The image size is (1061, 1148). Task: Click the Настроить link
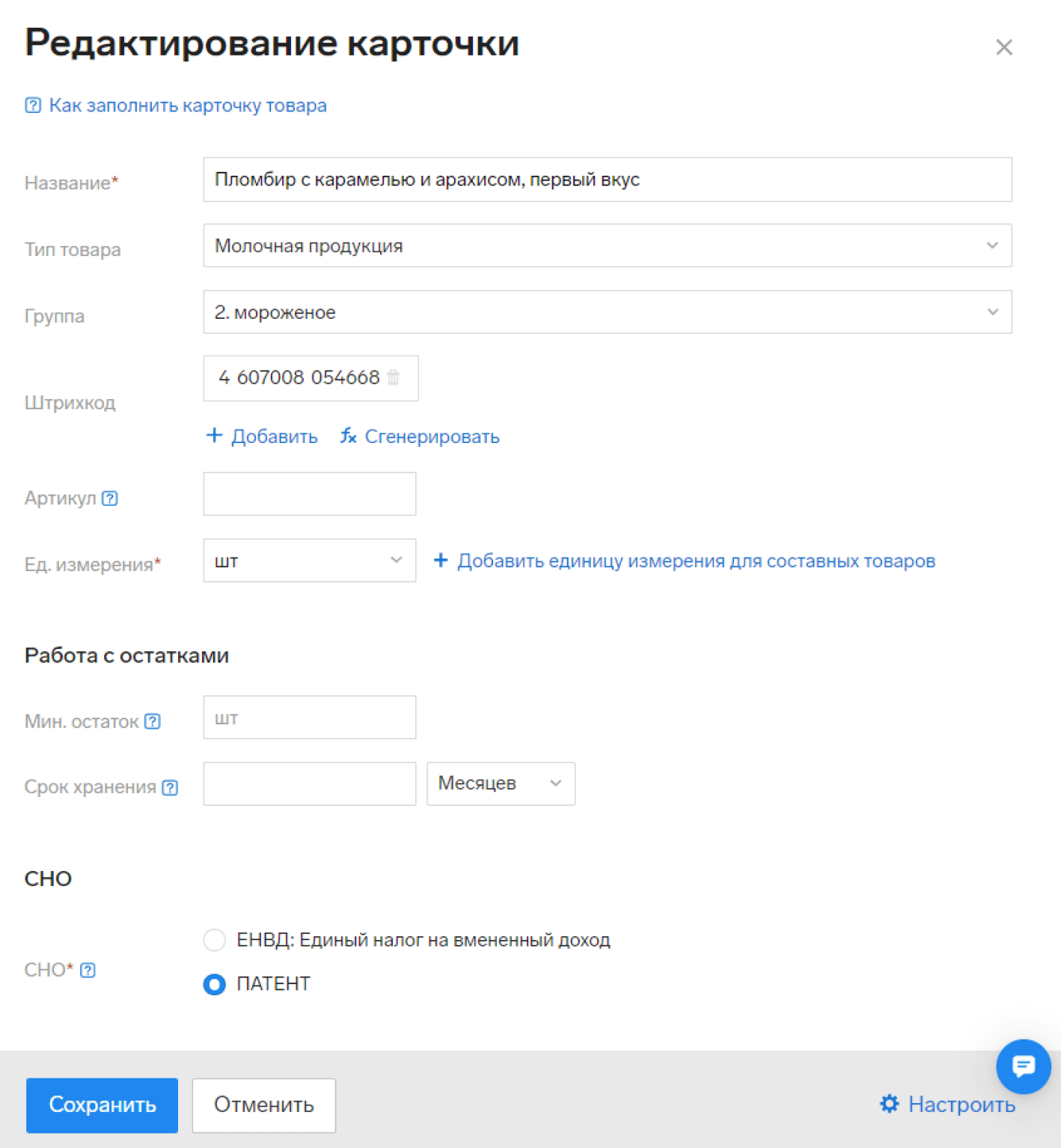click(x=961, y=1105)
